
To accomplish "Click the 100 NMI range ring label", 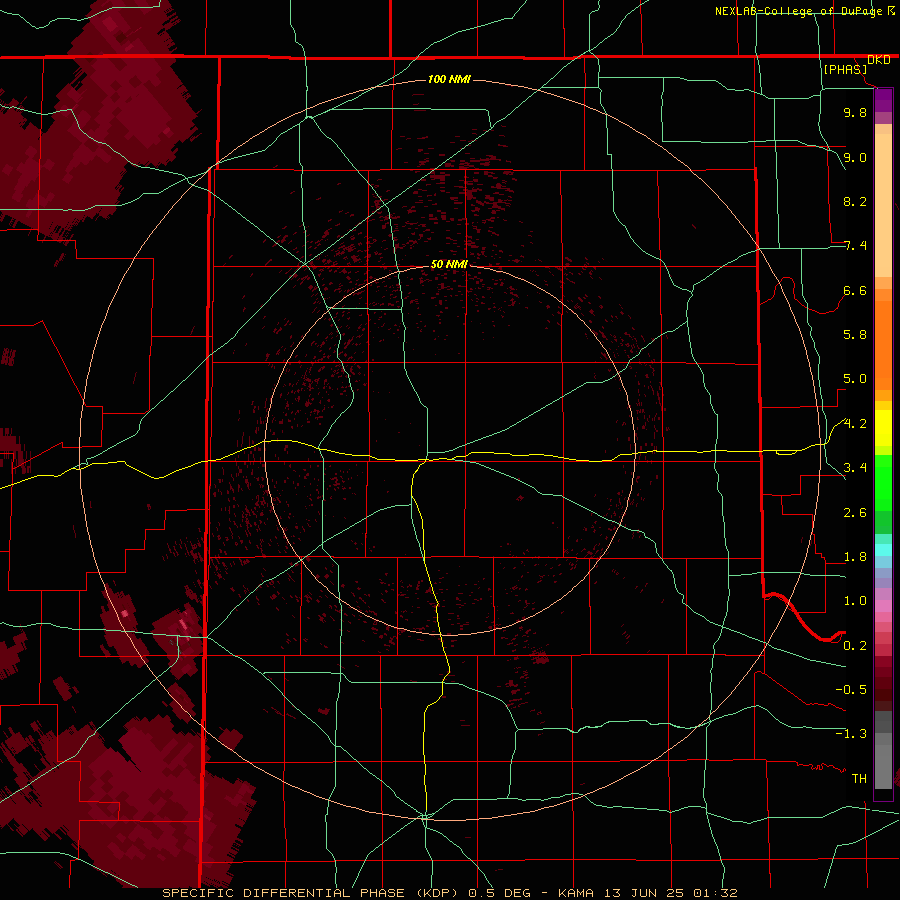I will click(449, 79).
